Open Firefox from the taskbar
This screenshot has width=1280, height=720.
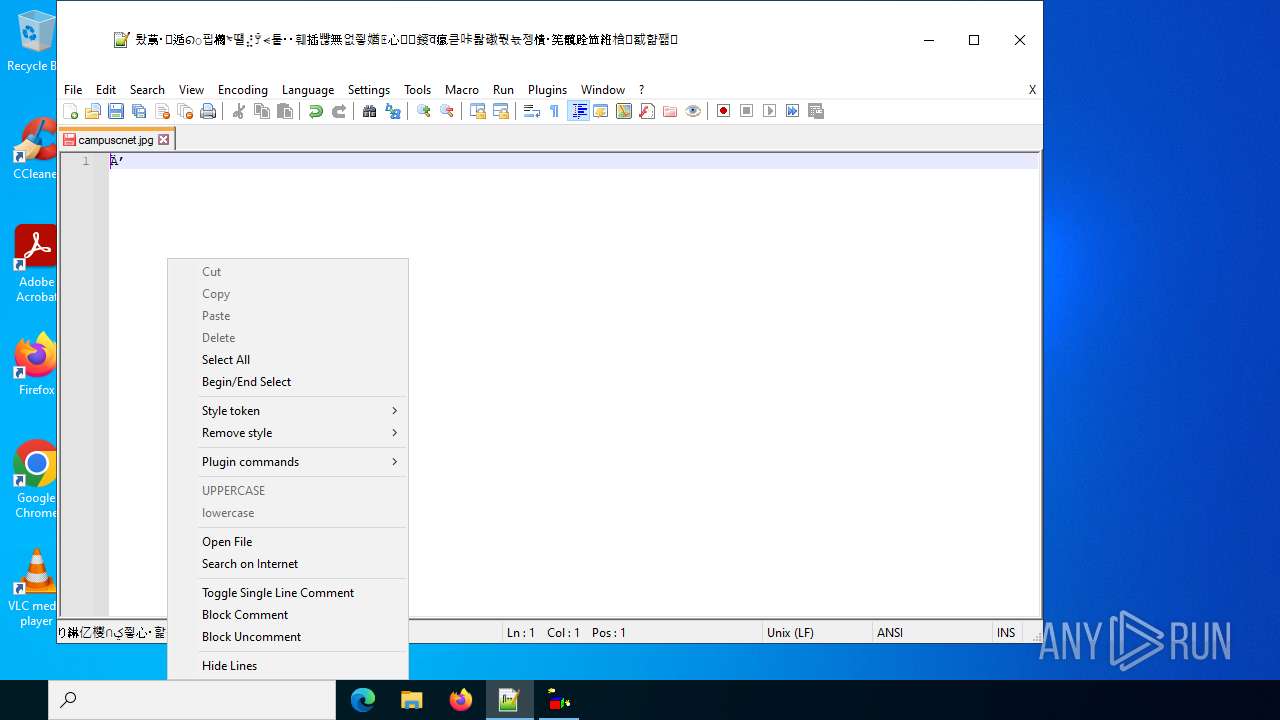pos(460,700)
